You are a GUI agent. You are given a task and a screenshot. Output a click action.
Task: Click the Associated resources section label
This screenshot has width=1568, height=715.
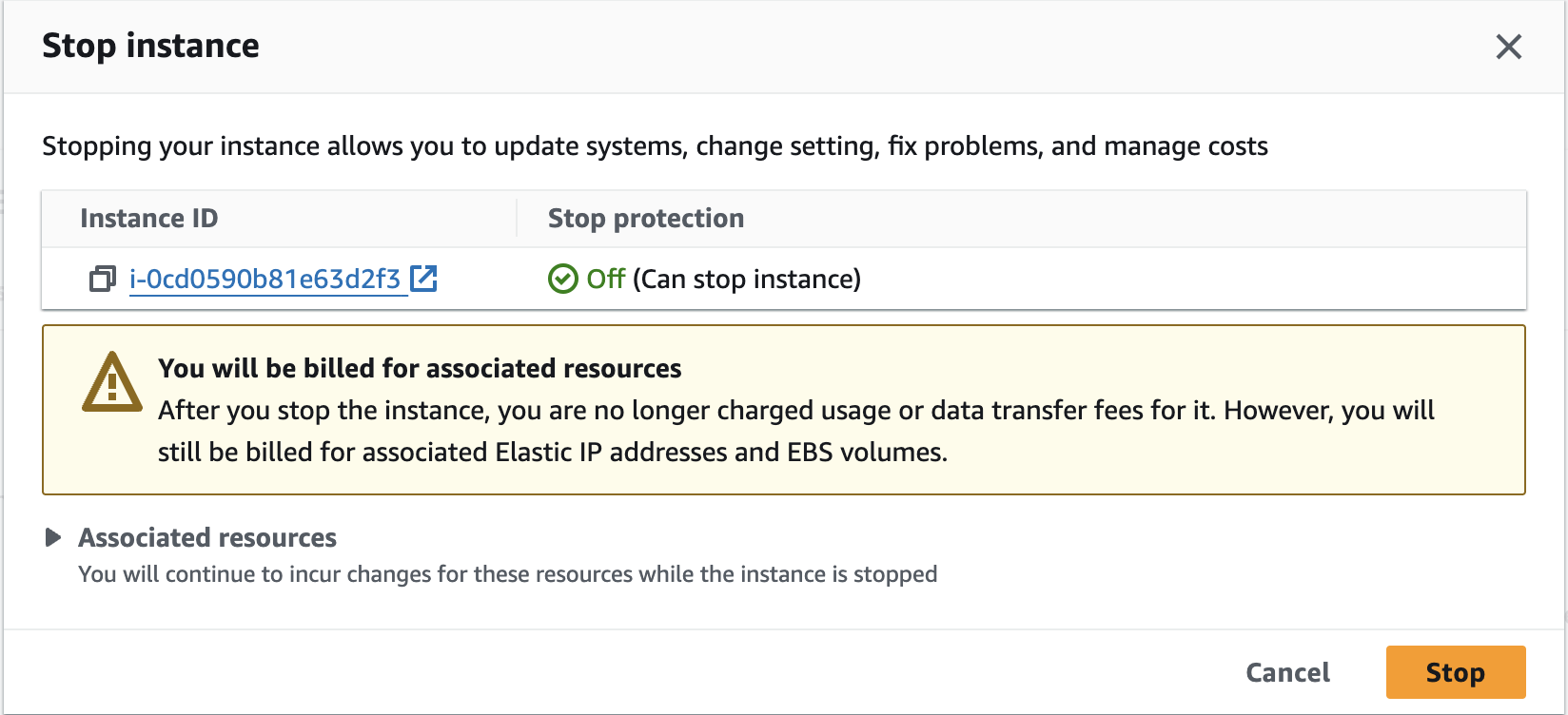(x=207, y=538)
